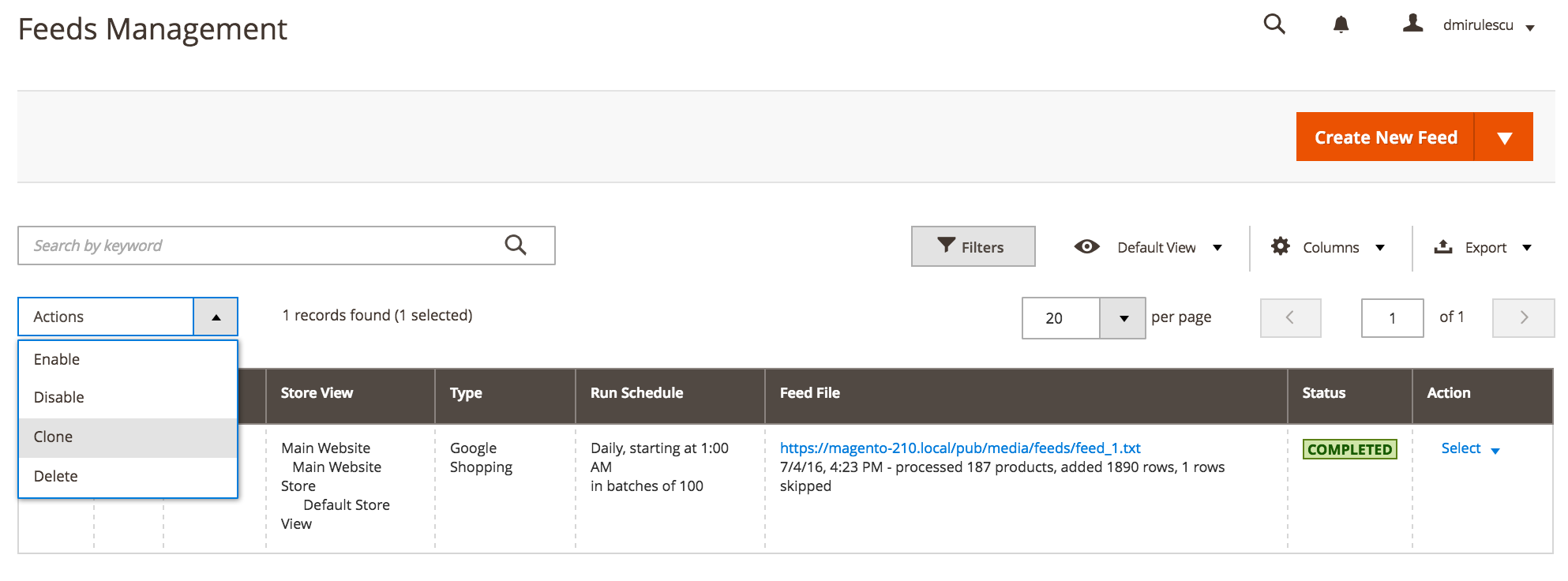Go to the next page arrow
The height and width of the screenshot is (581, 1568).
[1523, 317]
